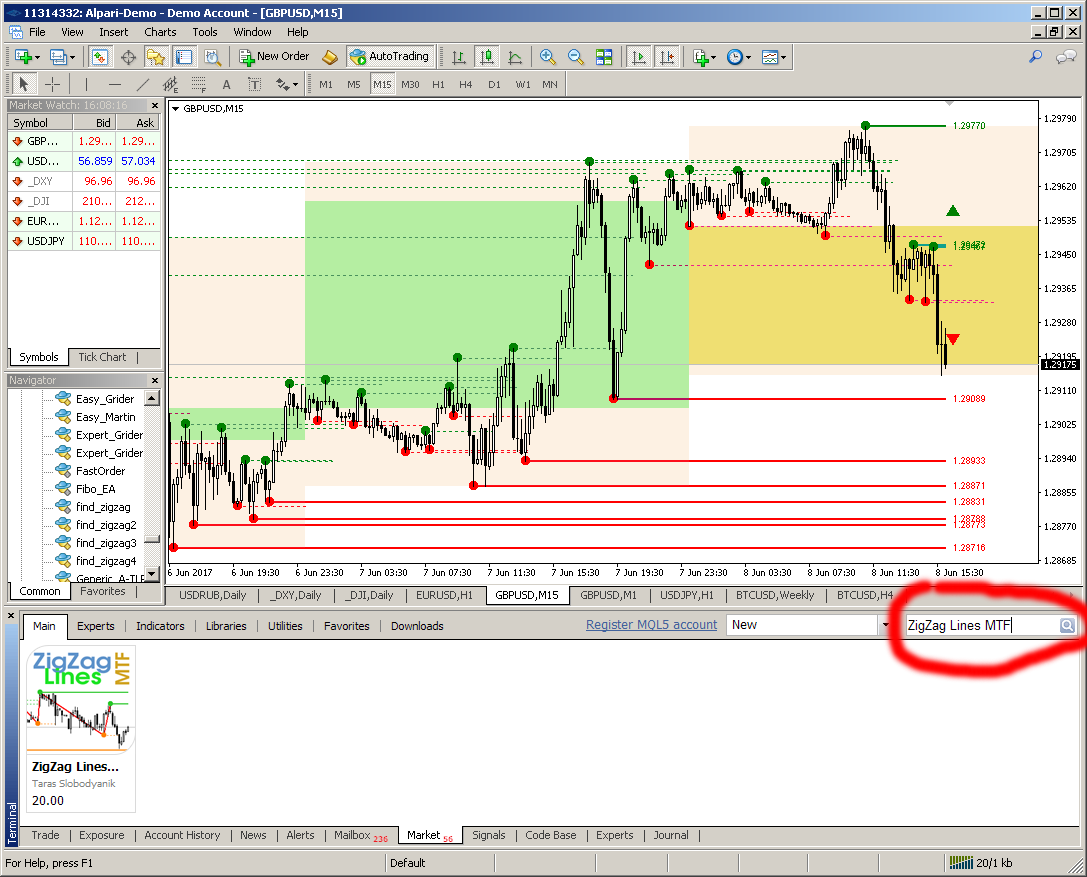Tile chart windows using the grid icon
The height and width of the screenshot is (877, 1087).
604,57
